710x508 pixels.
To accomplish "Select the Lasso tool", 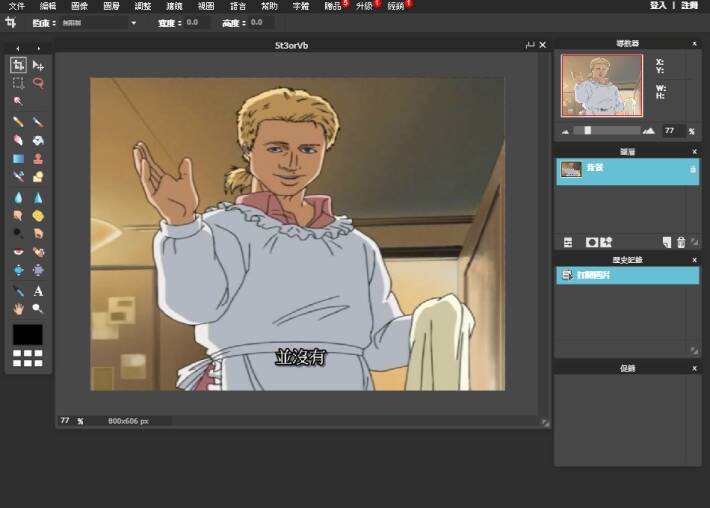I will pos(38,83).
